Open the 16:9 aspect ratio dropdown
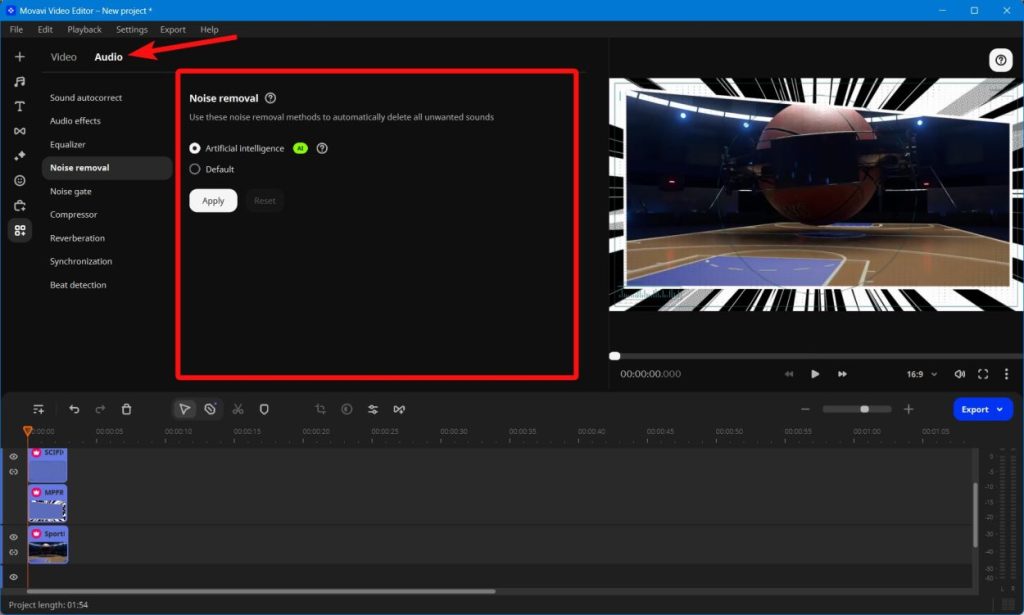 coord(921,374)
